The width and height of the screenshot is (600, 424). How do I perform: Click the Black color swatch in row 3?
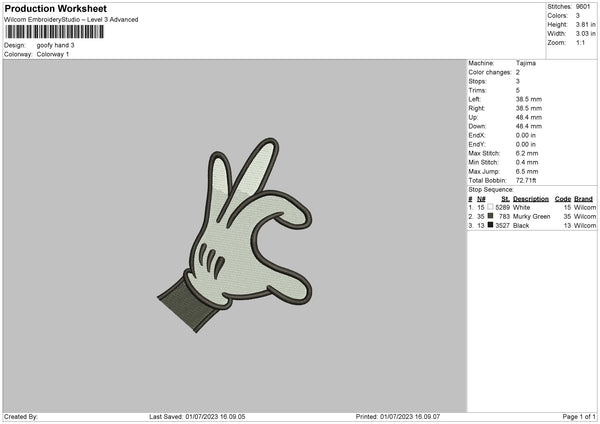click(x=490, y=225)
